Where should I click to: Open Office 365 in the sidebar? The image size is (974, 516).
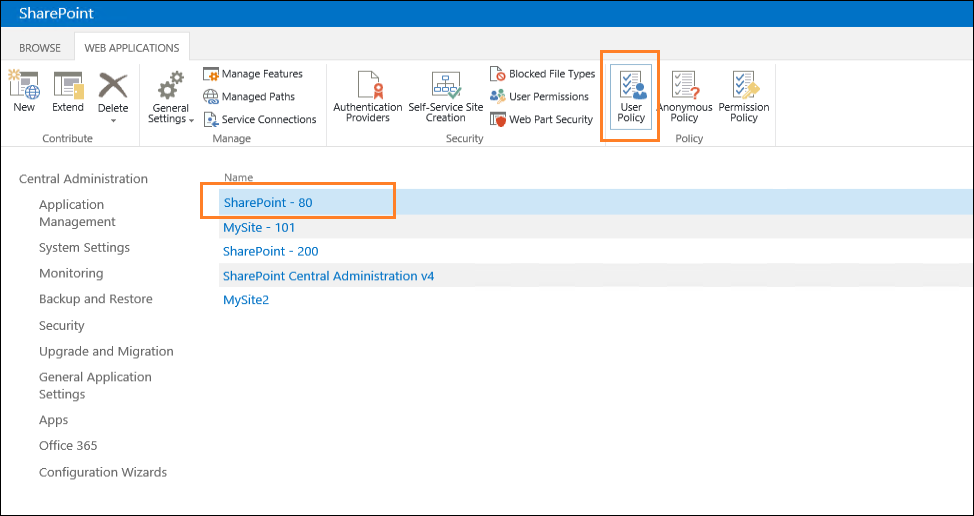(x=68, y=445)
